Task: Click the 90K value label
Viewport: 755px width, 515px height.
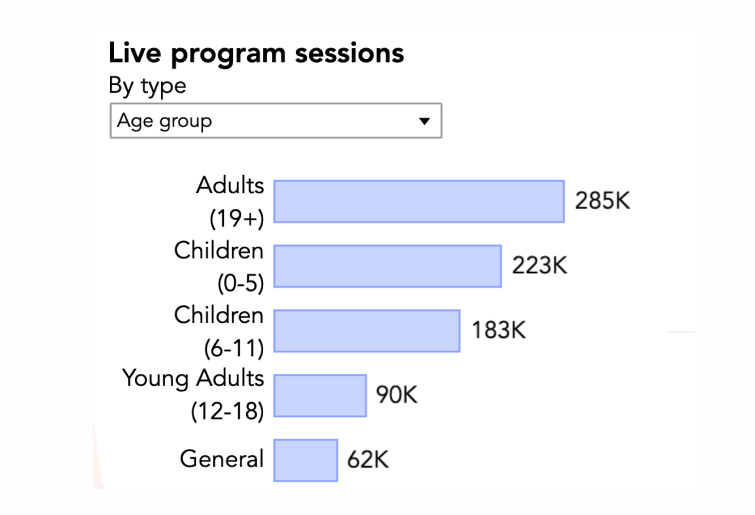Action: (396, 395)
